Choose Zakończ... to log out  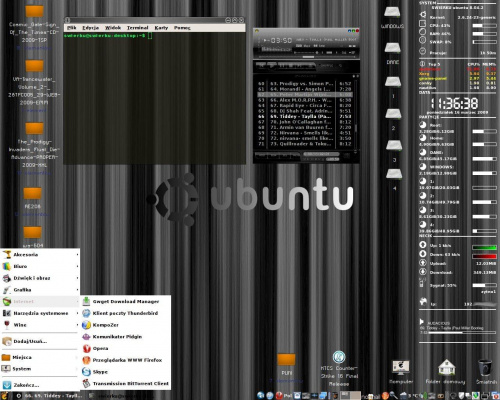pos(40,385)
